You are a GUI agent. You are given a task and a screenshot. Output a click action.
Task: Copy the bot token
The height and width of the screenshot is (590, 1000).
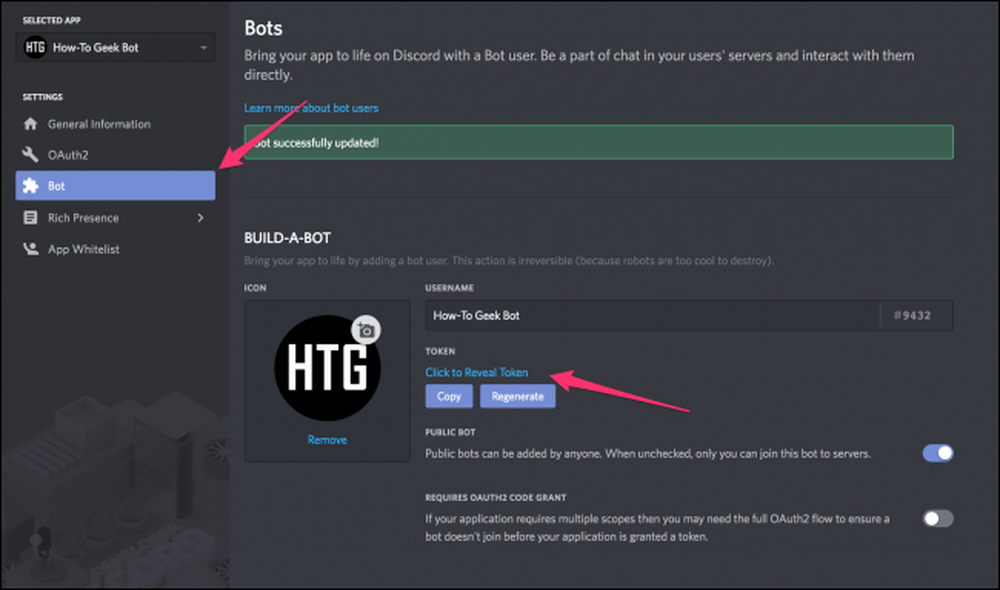(449, 396)
